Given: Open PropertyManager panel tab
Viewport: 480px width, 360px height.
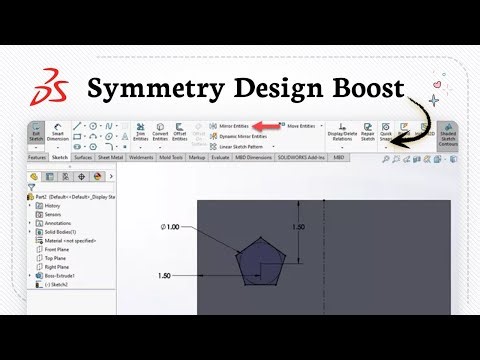Looking at the screenshot, I should click(x=50, y=176).
